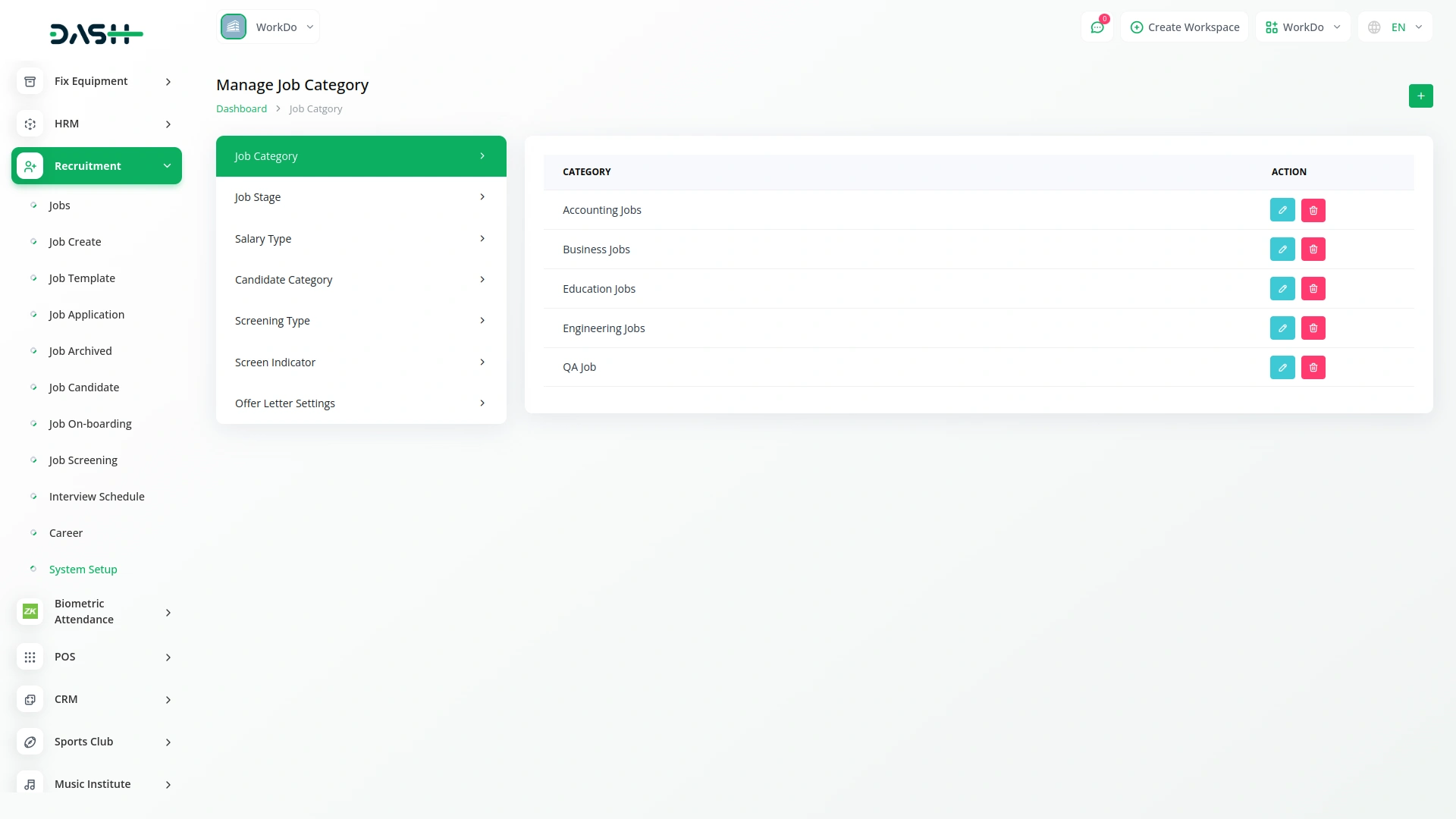This screenshot has width=1456, height=819.
Task: Open the WorkDo workspace switcher dropdown
Action: click(268, 27)
